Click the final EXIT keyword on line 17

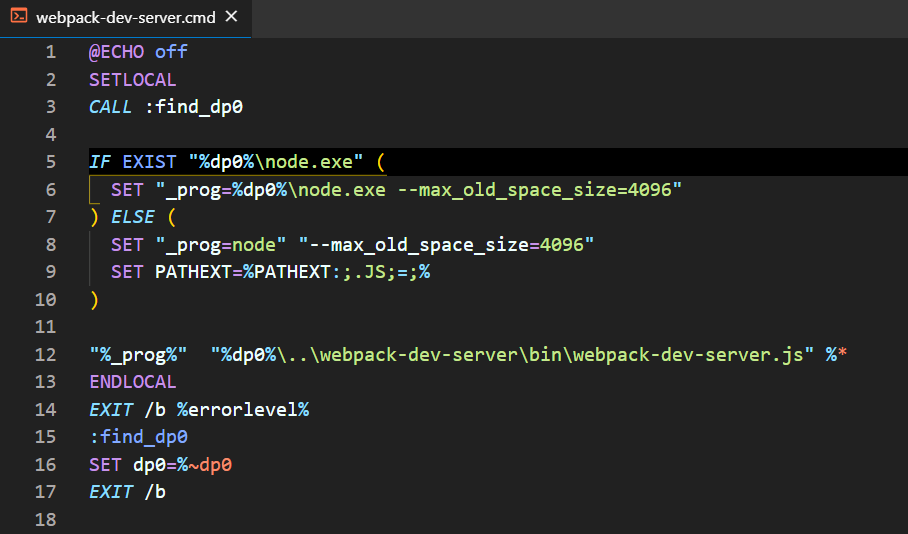click(x=111, y=492)
